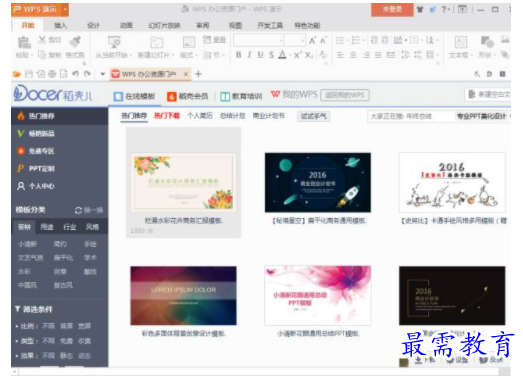Apply subscript formatting
Viewport: 523px width, 376px height.
pyautogui.click(x=309, y=55)
